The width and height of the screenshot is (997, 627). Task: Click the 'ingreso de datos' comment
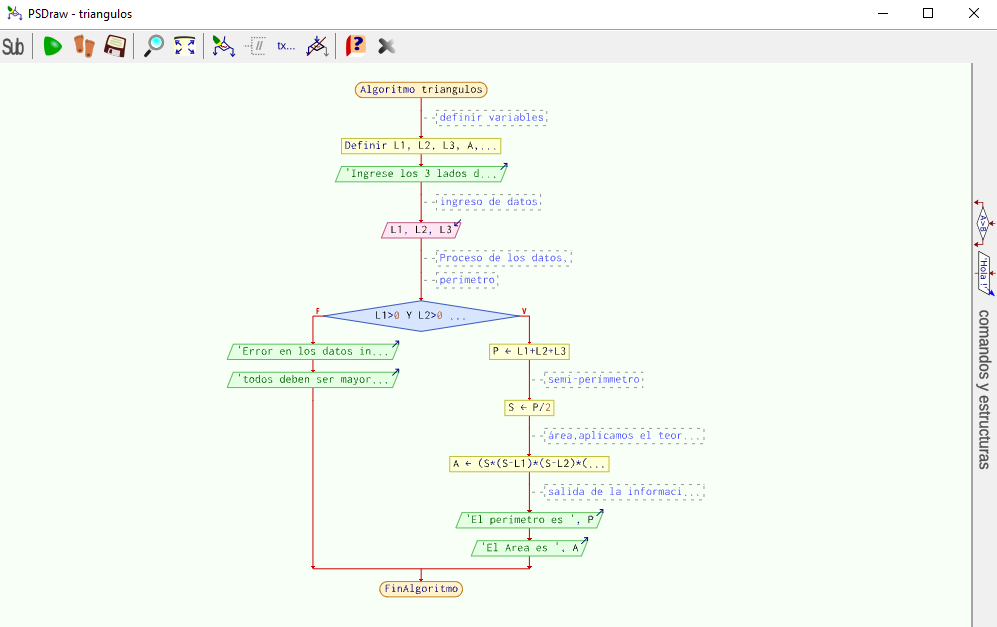pos(488,202)
